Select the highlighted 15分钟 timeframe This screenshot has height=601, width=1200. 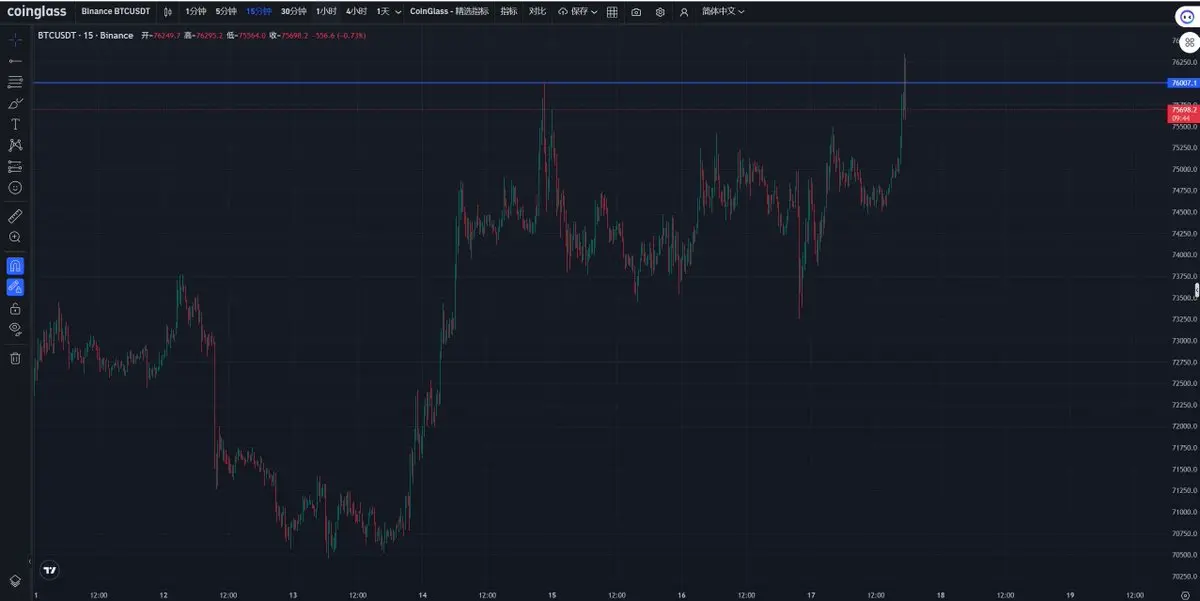tap(258, 12)
